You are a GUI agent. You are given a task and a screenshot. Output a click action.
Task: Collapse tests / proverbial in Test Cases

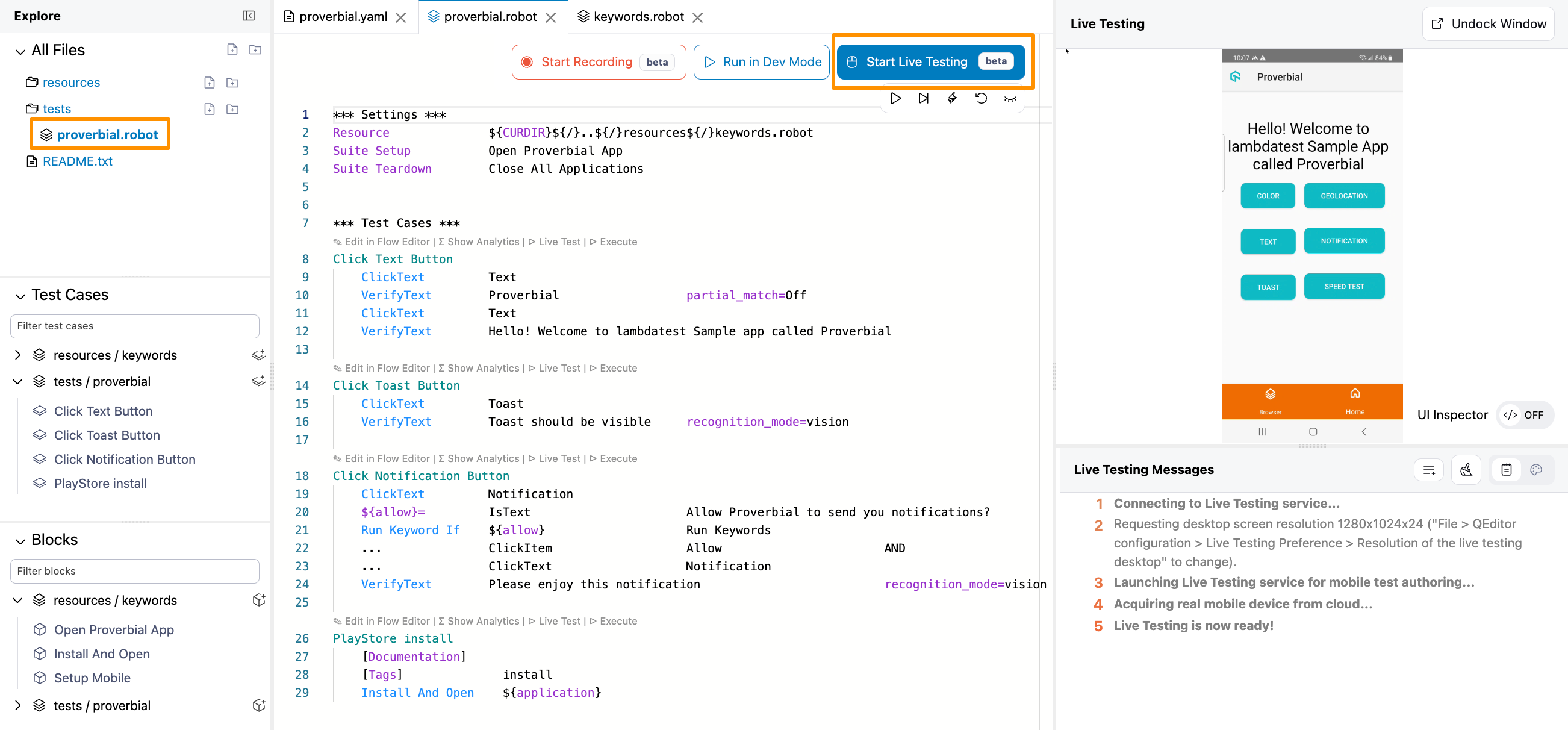pyautogui.click(x=17, y=381)
